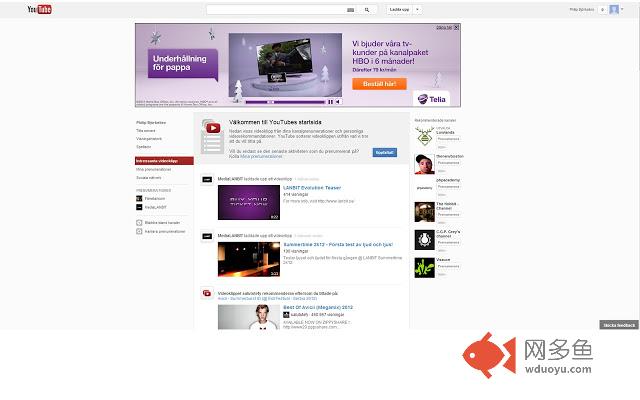640x400 pixels.
Task: Open Mina prenumerationer in the left sidebar
Action: tap(153, 169)
